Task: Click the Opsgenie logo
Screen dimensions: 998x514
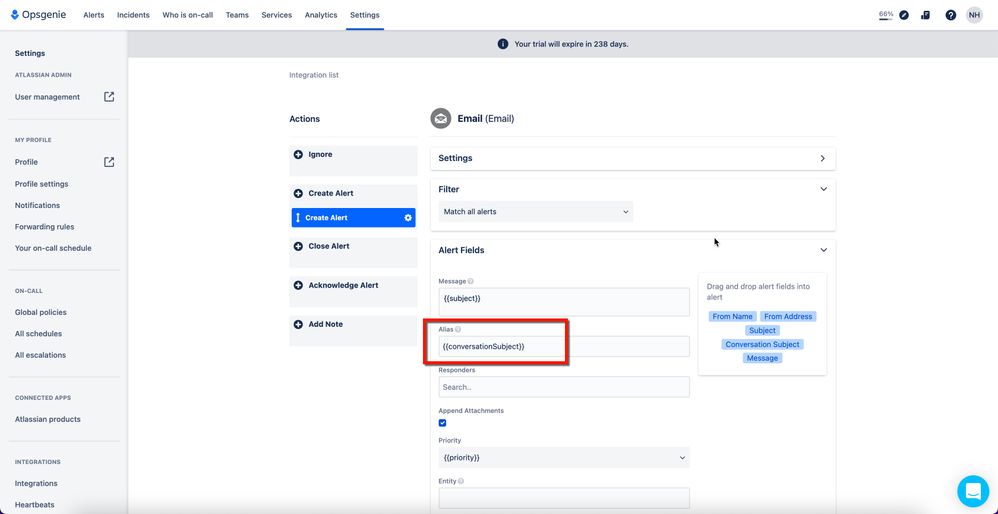Action: pyautogui.click(x=40, y=15)
